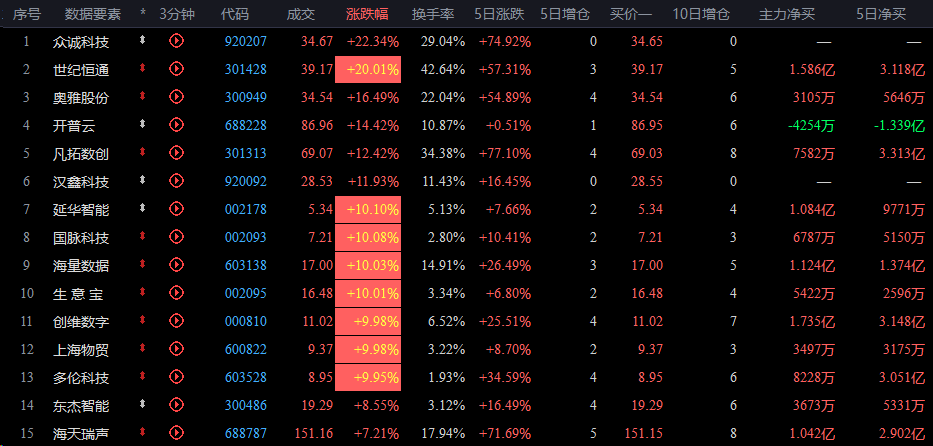Click the 5日增仓 column header
933x446 pixels.
(565, 14)
